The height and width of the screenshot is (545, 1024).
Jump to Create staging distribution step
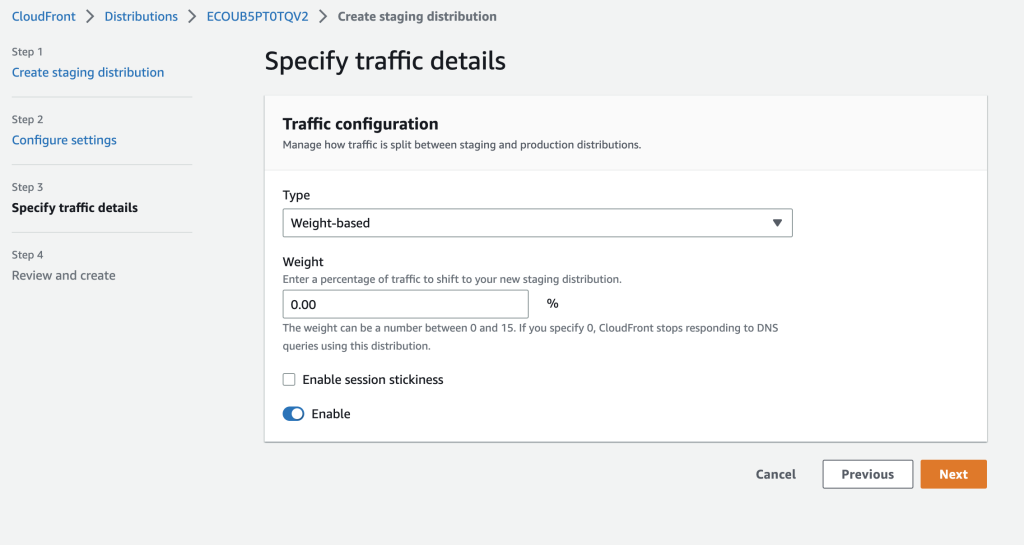(x=88, y=72)
